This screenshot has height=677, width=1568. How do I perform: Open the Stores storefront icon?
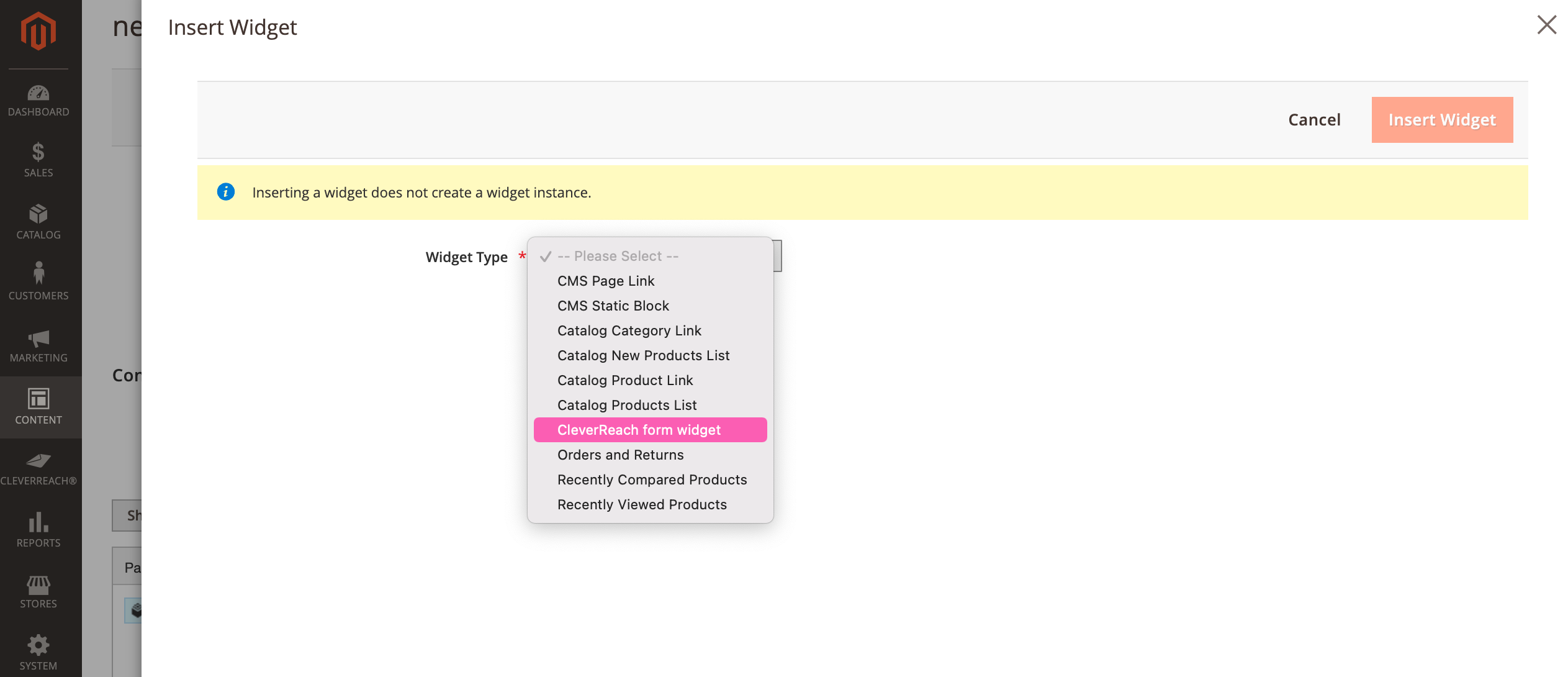click(x=38, y=591)
